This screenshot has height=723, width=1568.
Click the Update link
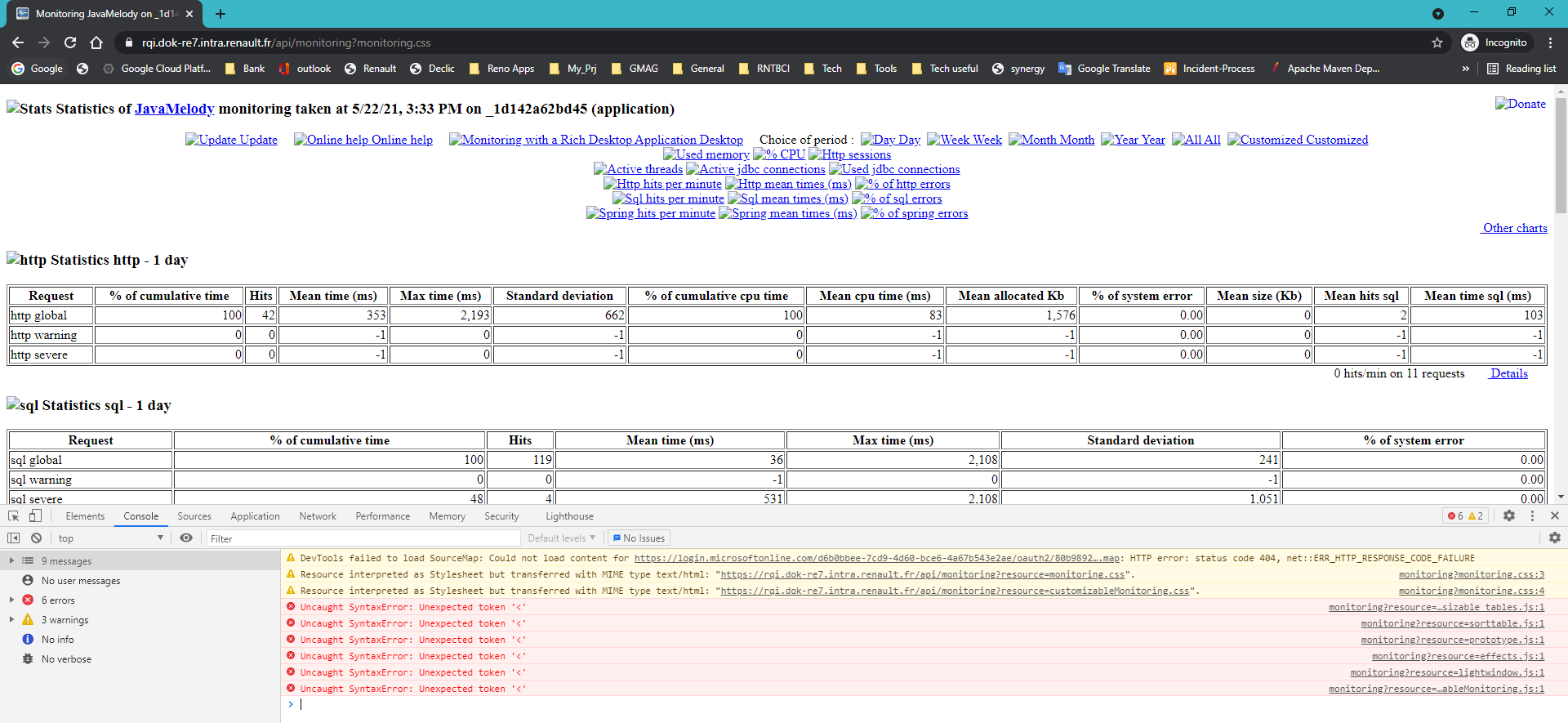(x=232, y=140)
